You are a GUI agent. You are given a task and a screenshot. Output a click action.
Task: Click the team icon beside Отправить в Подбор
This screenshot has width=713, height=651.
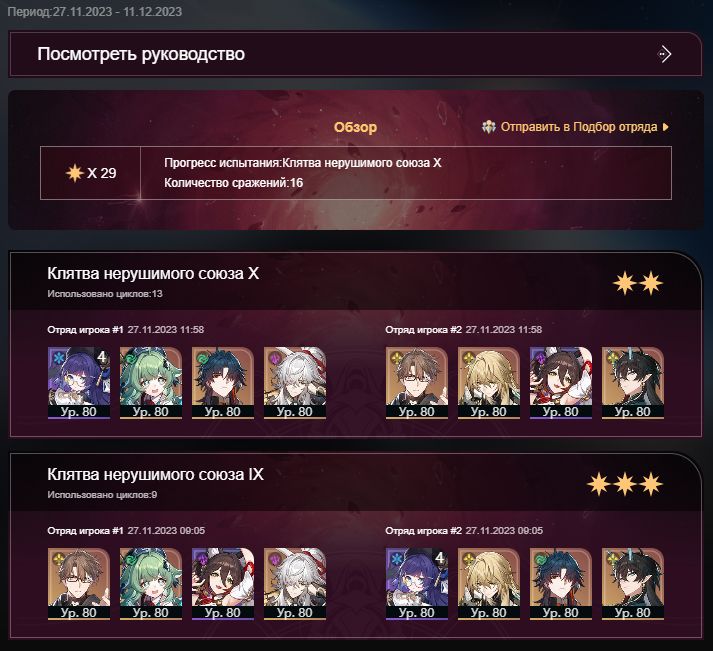(x=489, y=127)
